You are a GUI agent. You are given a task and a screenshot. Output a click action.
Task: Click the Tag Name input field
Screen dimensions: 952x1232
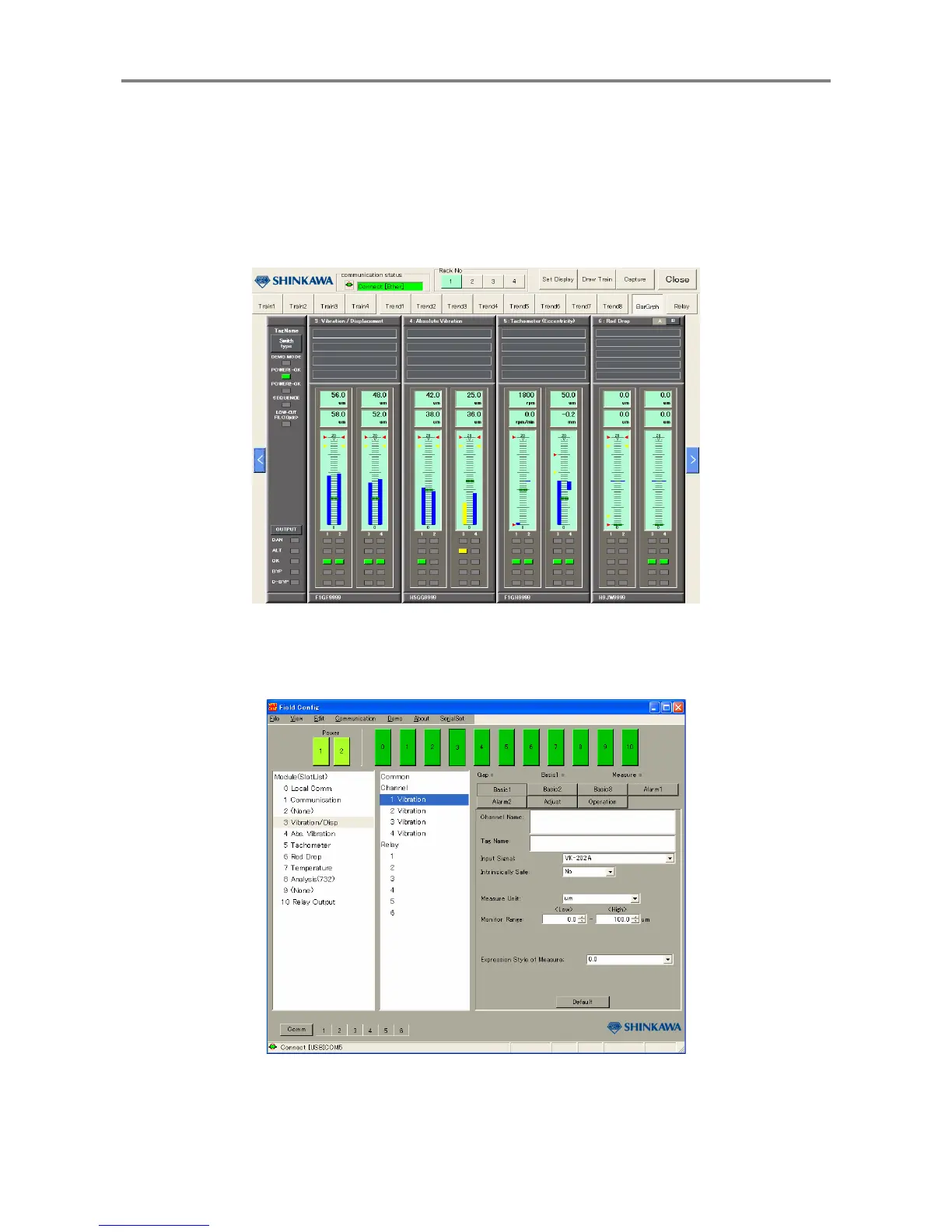point(603,843)
